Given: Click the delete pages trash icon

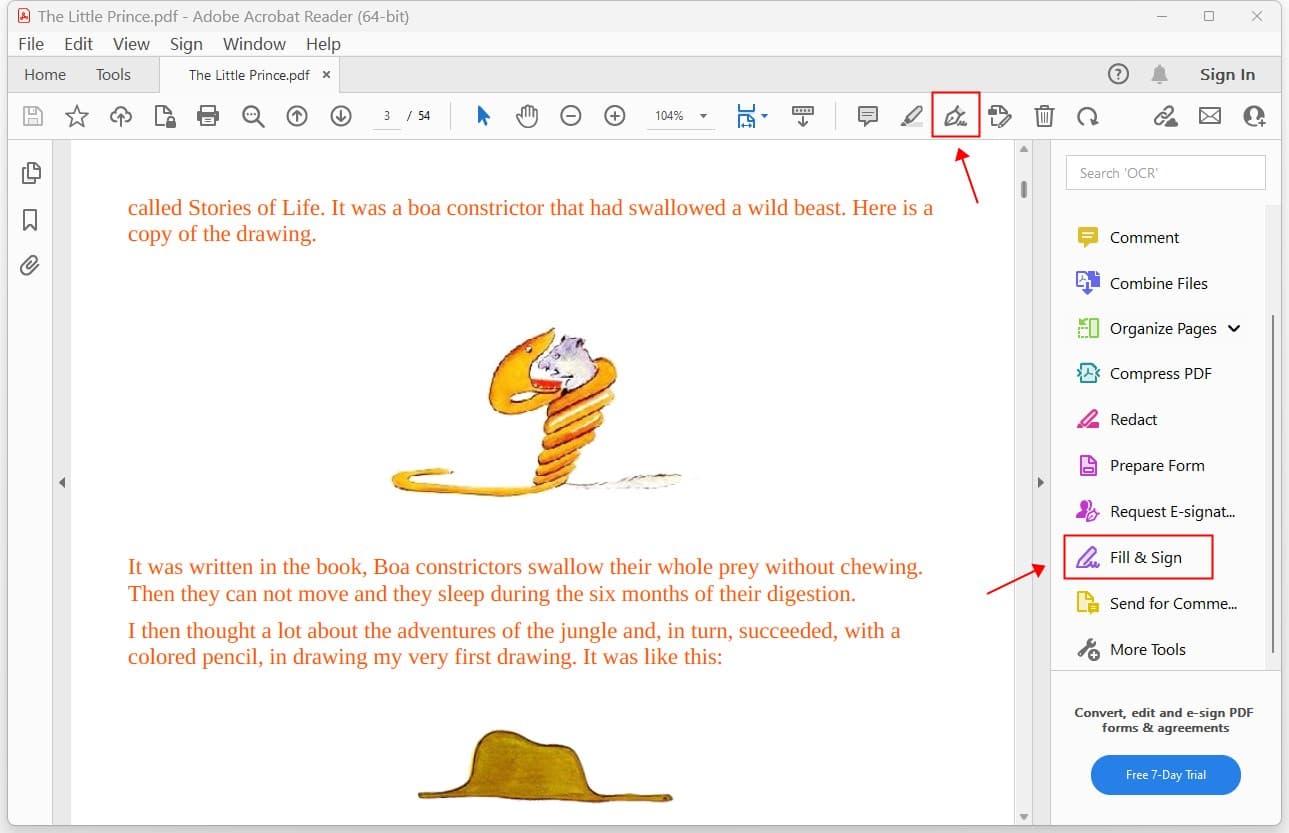Looking at the screenshot, I should coord(1043,116).
